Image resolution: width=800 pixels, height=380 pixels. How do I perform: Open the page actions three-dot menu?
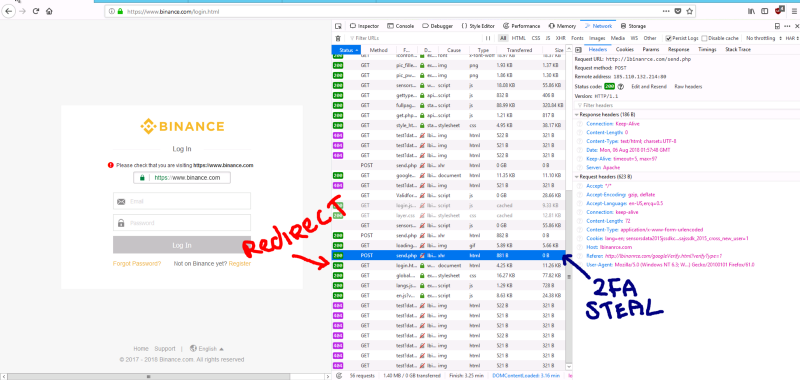coord(666,11)
